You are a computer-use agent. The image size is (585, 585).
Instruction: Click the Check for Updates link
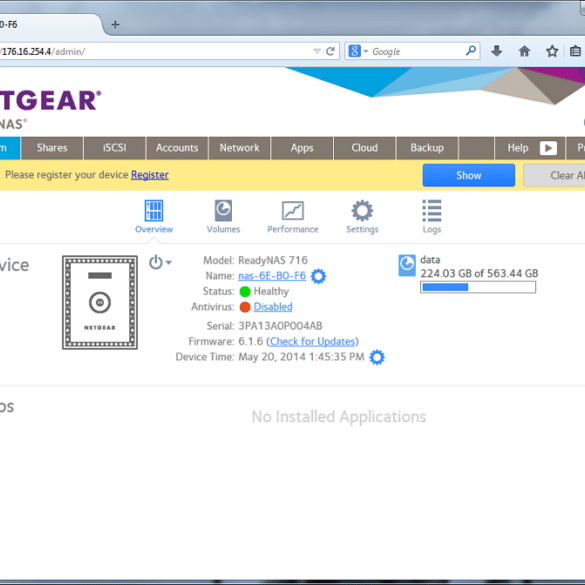(x=312, y=341)
